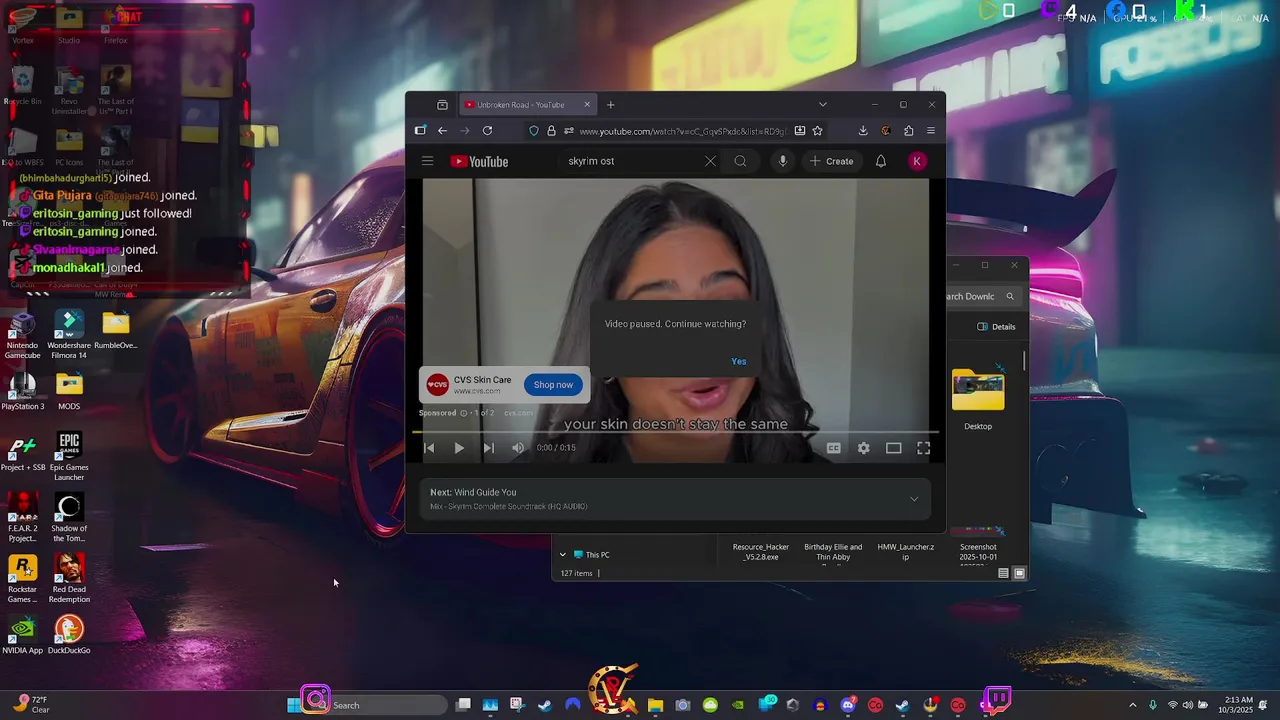Select Red Dead Redemption desktop icon
Image resolution: width=1280 pixels, height=720 pixels.
[x=69, y=578]
